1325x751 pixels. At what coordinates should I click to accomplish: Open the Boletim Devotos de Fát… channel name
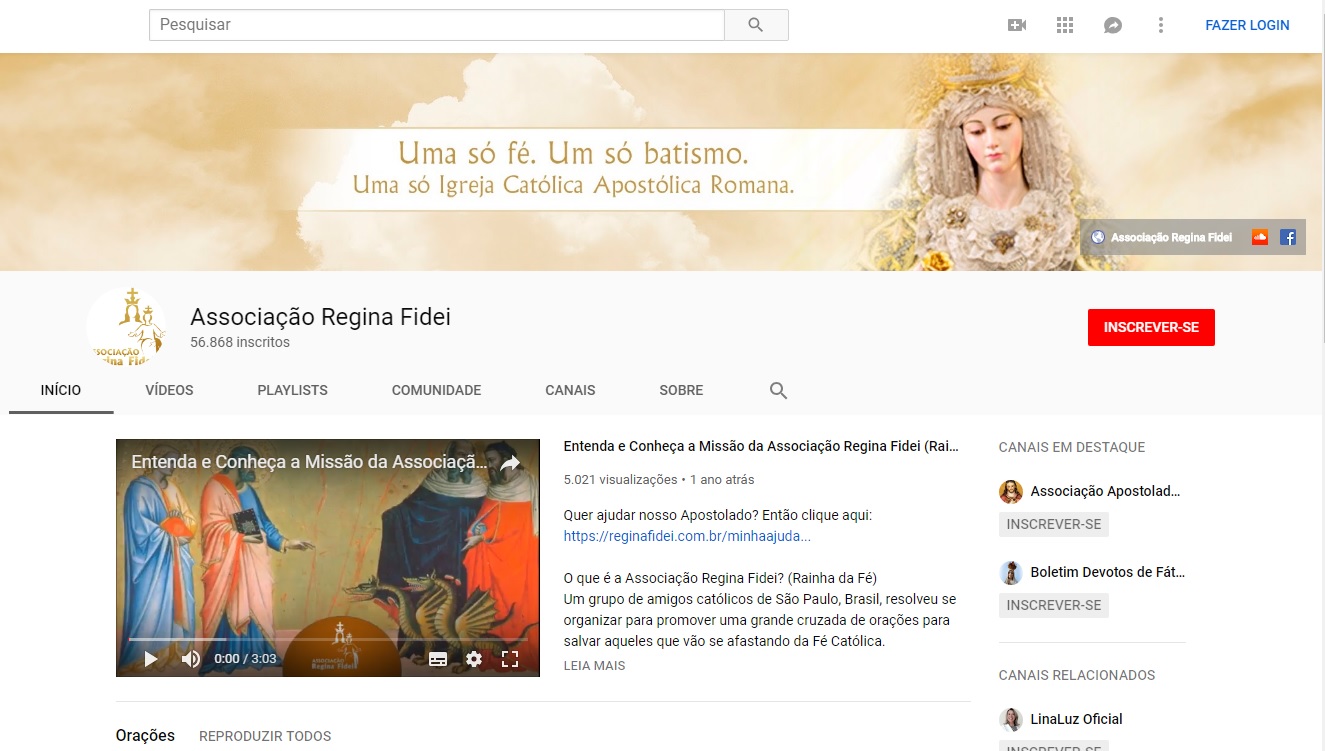click(x=1108, y=572)
